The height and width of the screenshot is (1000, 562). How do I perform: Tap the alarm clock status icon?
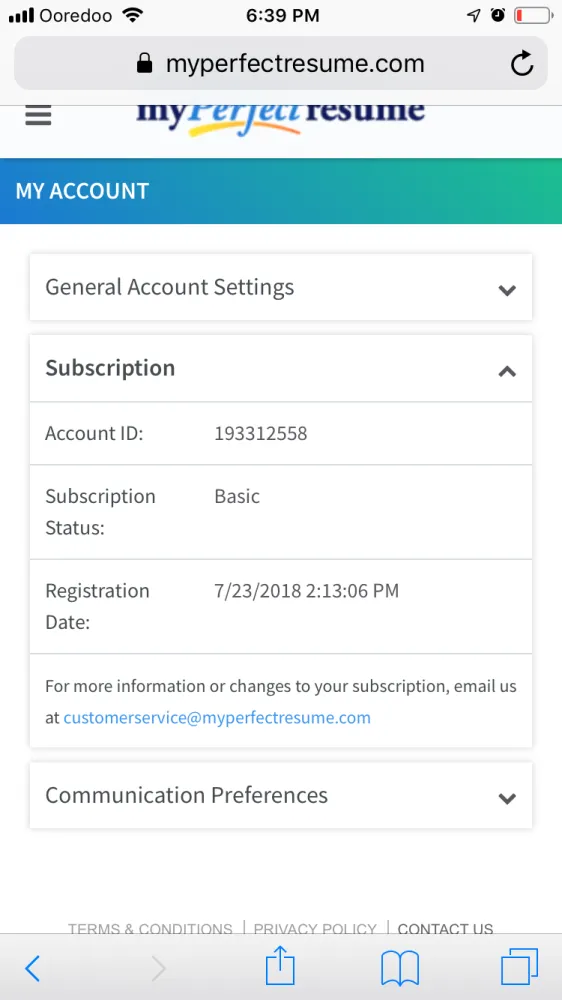(498, 15)
